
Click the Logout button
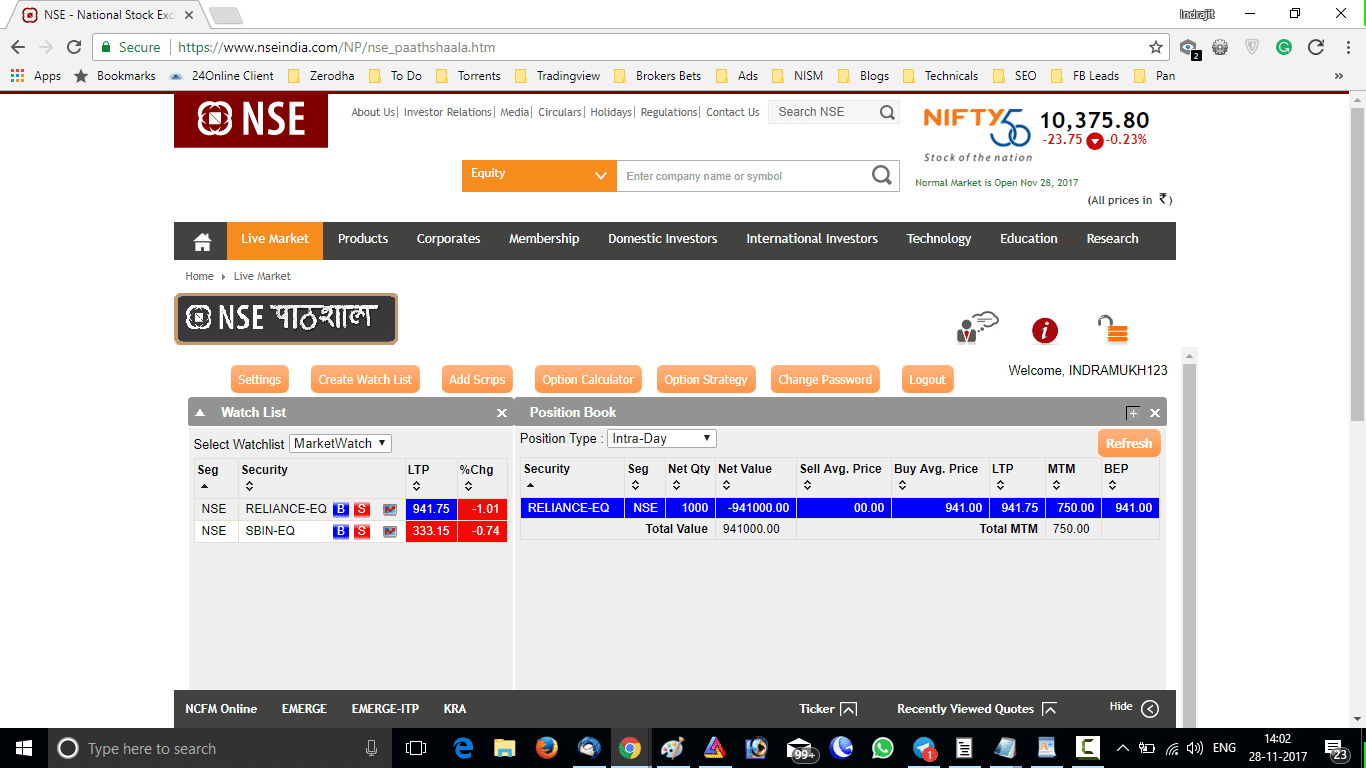point(927,380)
